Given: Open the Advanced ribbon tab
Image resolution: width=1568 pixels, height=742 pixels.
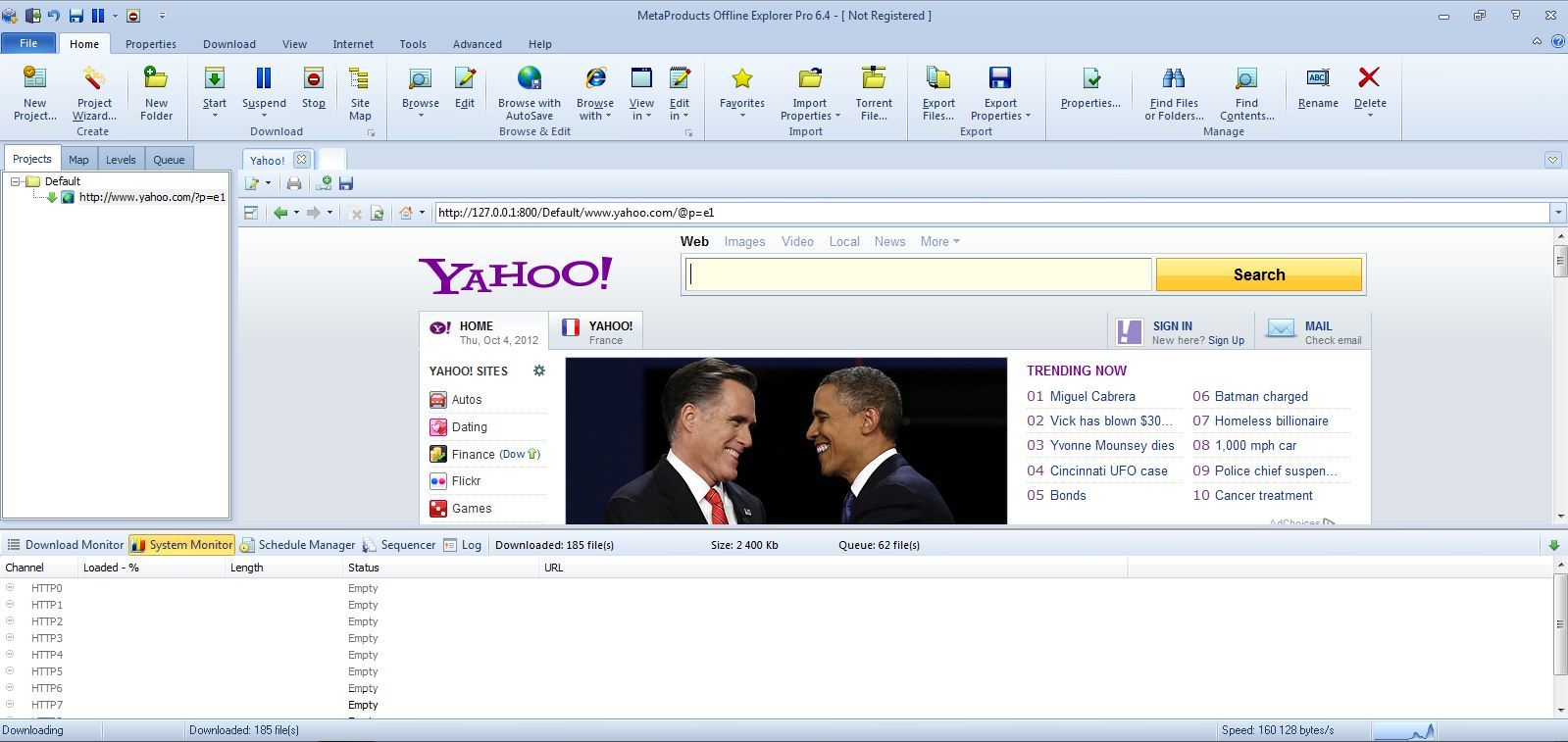Looking at the screenshot, I should 478,44.
